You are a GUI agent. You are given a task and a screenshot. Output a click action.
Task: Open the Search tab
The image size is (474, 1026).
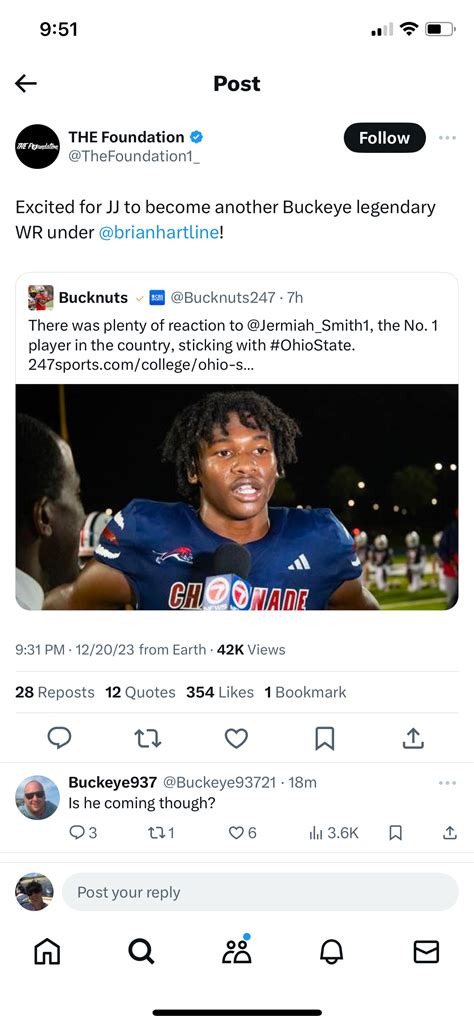[141, 951]
